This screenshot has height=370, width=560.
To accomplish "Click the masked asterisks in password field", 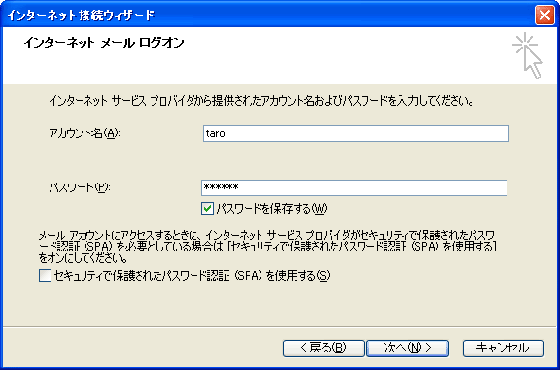I will (220, 187).
